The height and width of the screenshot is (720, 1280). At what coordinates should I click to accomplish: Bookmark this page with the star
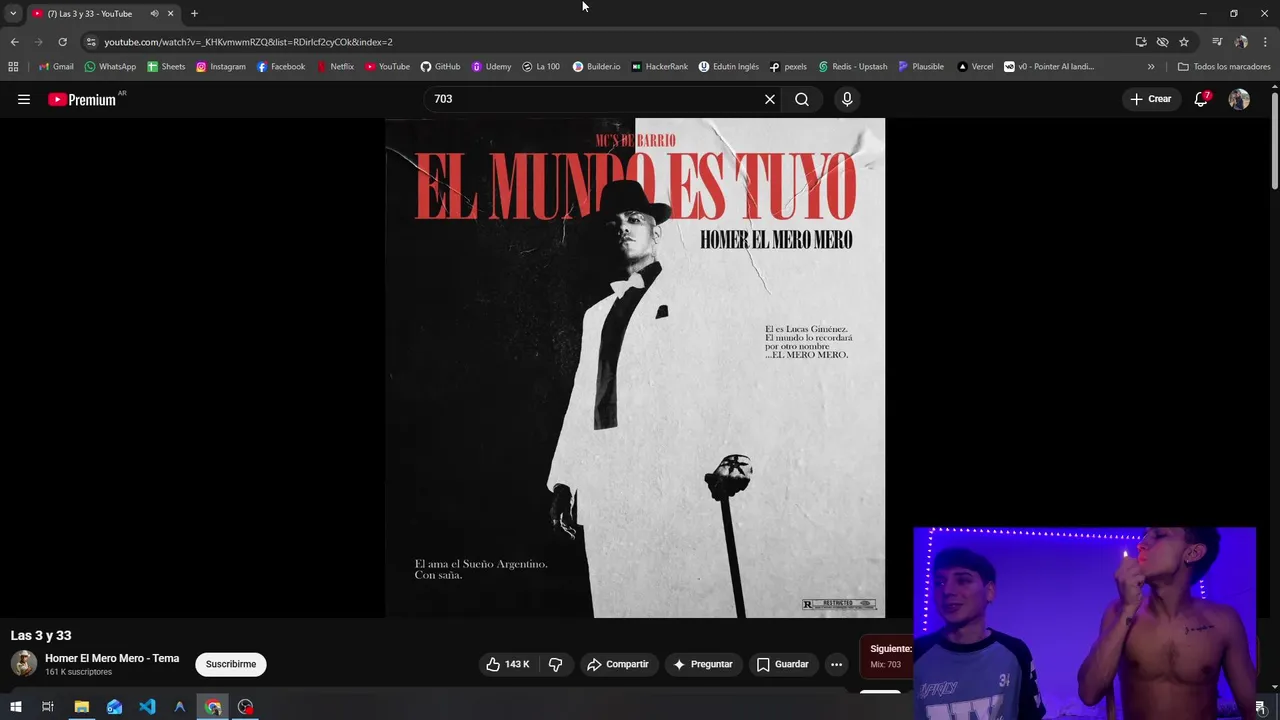[1184, 42]
